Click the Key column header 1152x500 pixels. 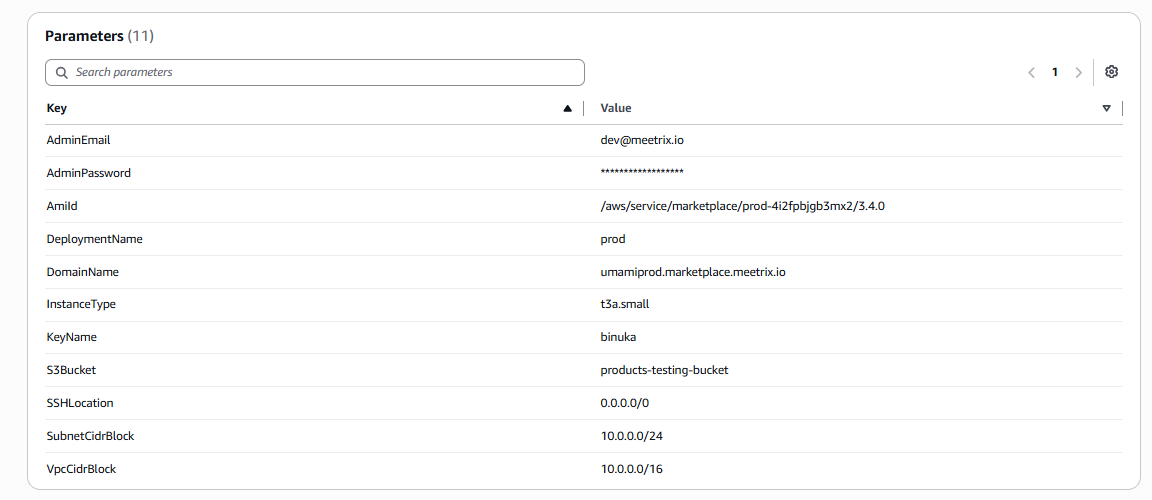(x=57, y=108)
